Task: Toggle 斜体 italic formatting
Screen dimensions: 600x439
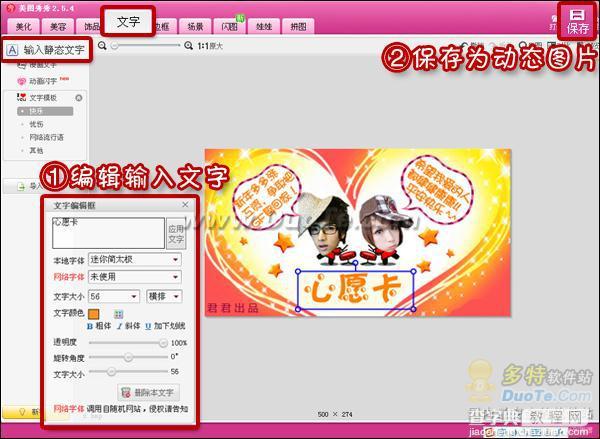Action: [x=128, y=326]
